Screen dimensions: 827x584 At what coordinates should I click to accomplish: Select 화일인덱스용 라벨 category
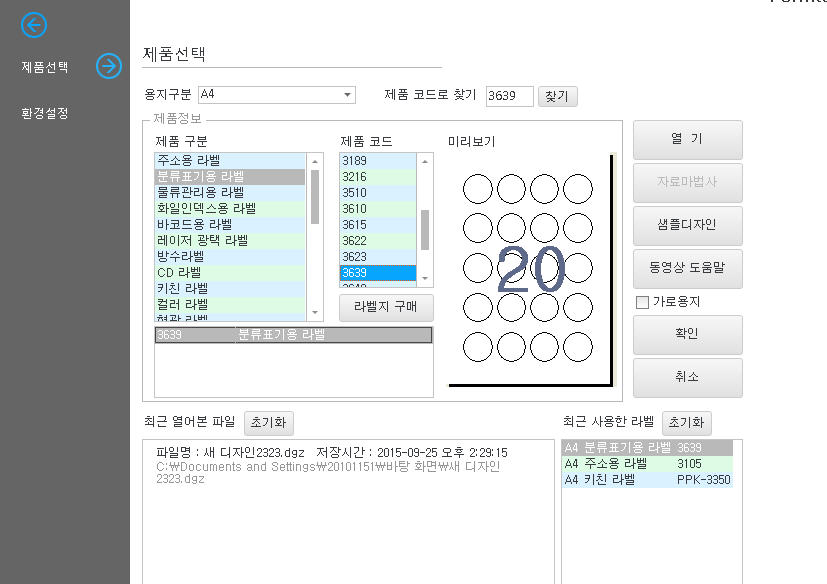point(230,208)
